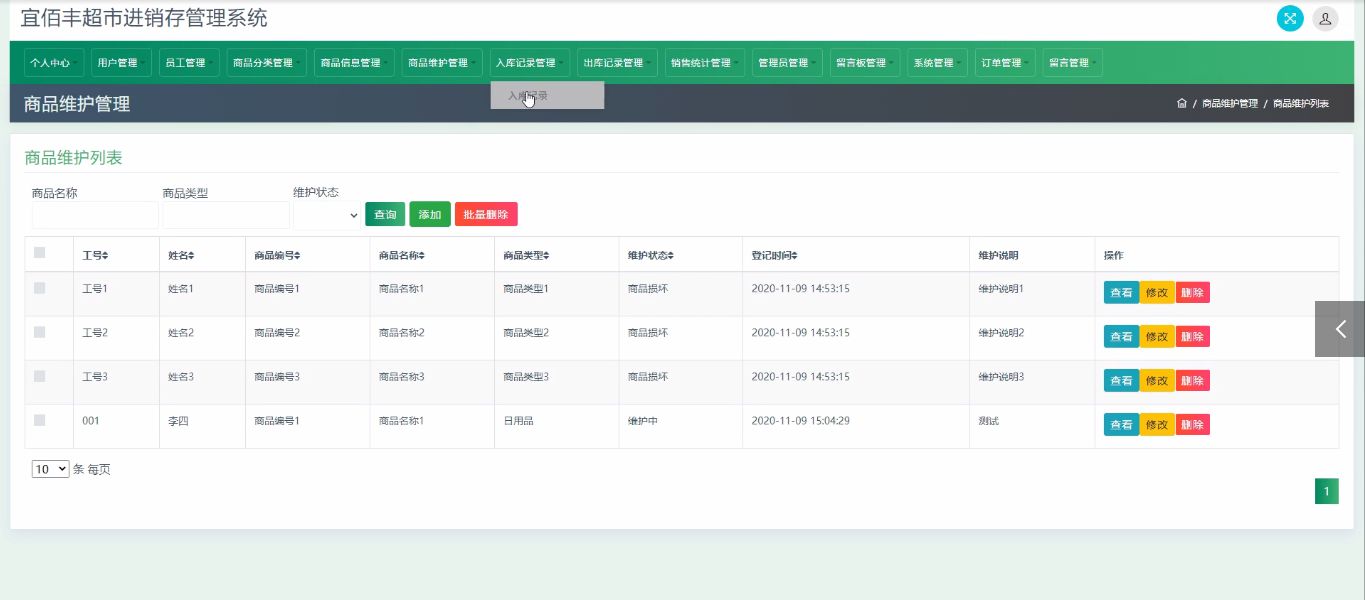Image resolution: width=1365 pixels, height=600 pixels.
Task: Sort table by 商品编号 column
Action: [x=277, y=256]
